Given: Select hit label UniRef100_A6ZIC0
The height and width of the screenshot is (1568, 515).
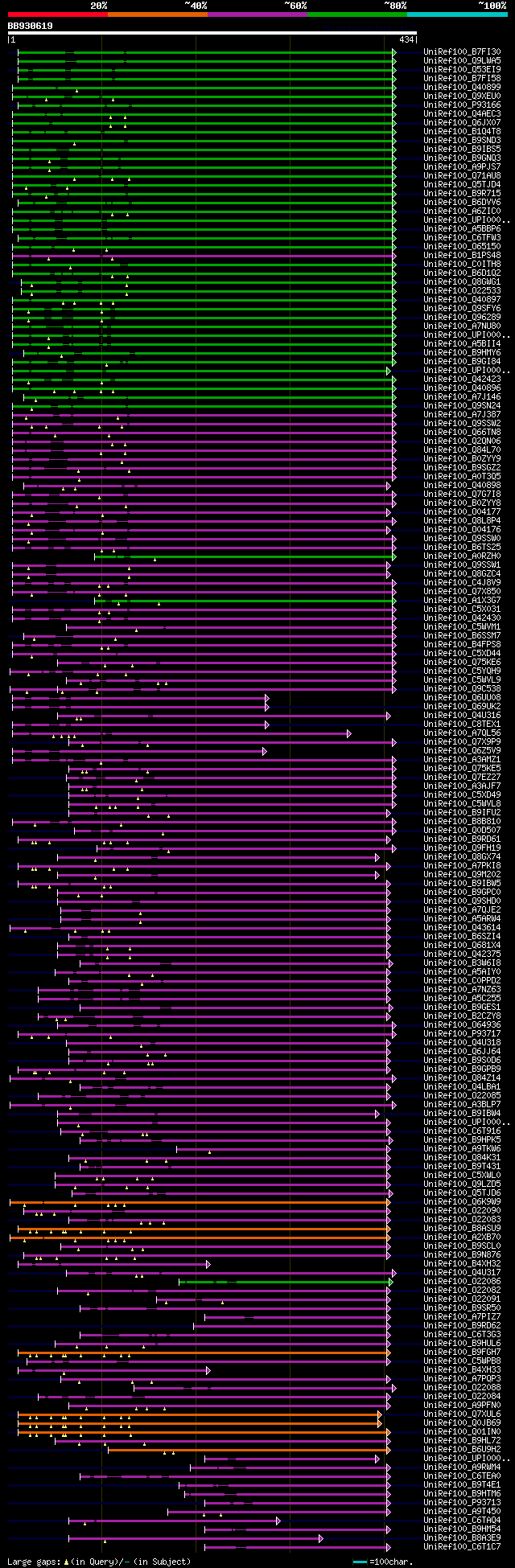Looking at the screenshot, I should [x=462, y=211].
